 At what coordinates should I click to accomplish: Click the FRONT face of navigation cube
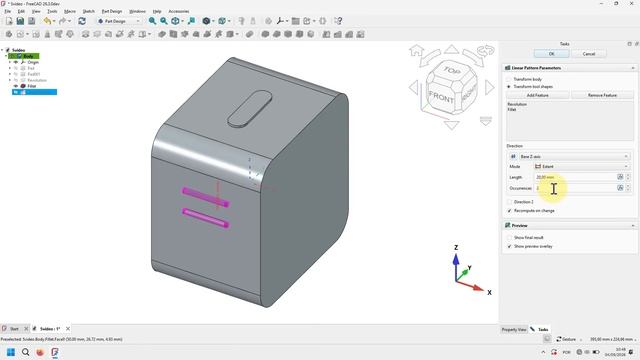click(442, 97)
